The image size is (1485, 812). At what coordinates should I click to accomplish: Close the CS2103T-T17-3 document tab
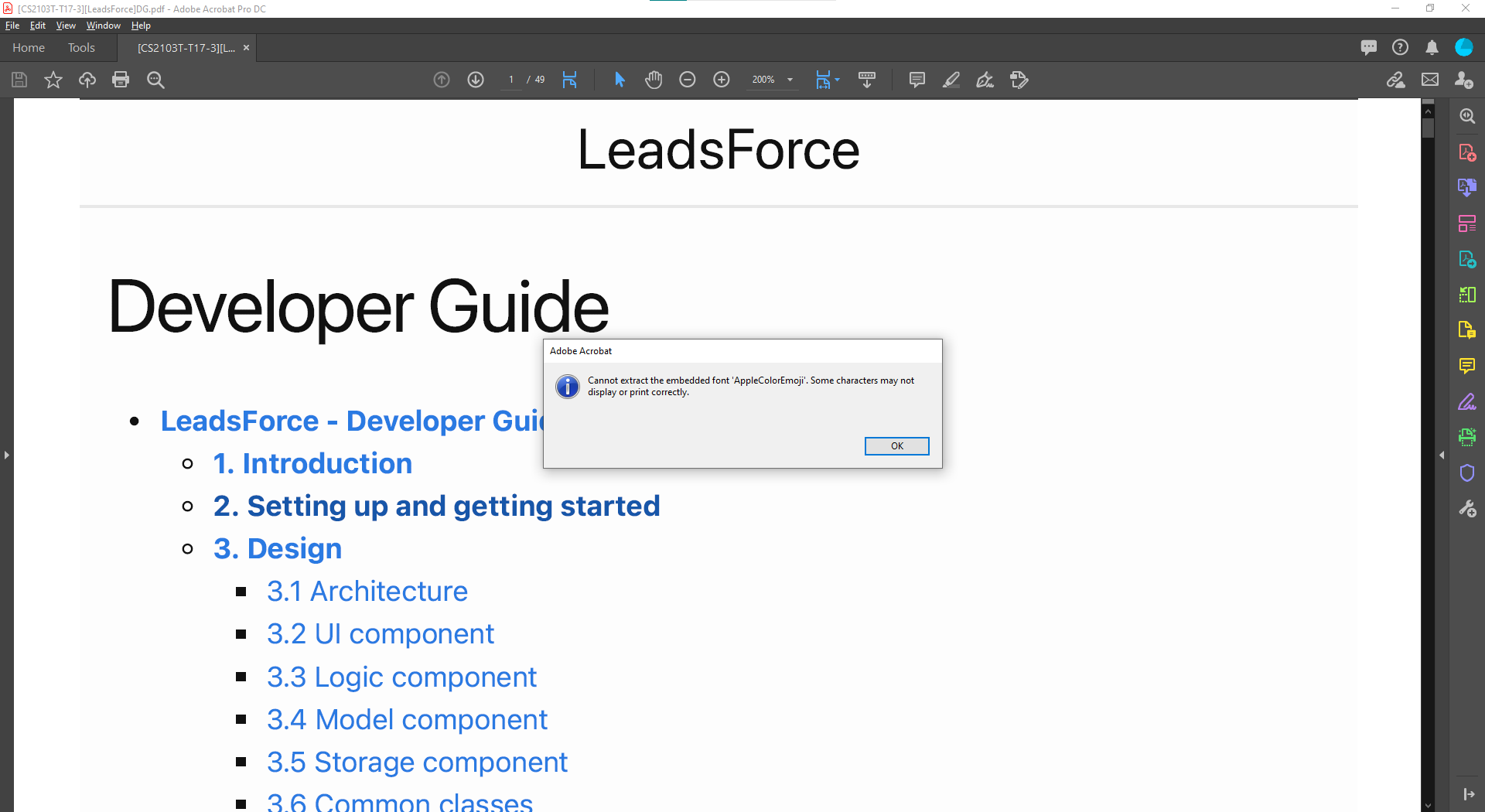246,48
